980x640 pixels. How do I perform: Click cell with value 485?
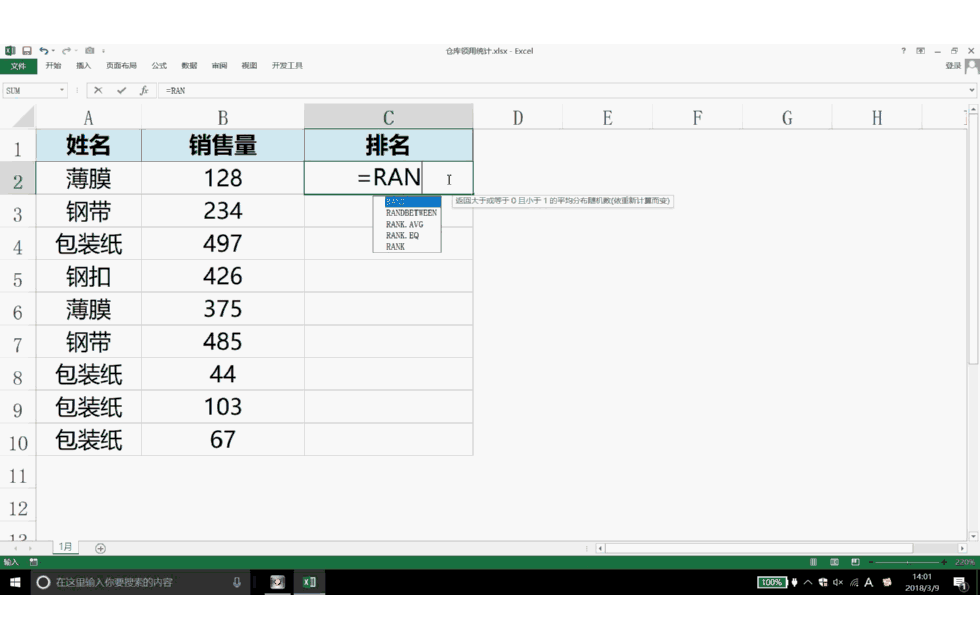[x=222, y=341]
